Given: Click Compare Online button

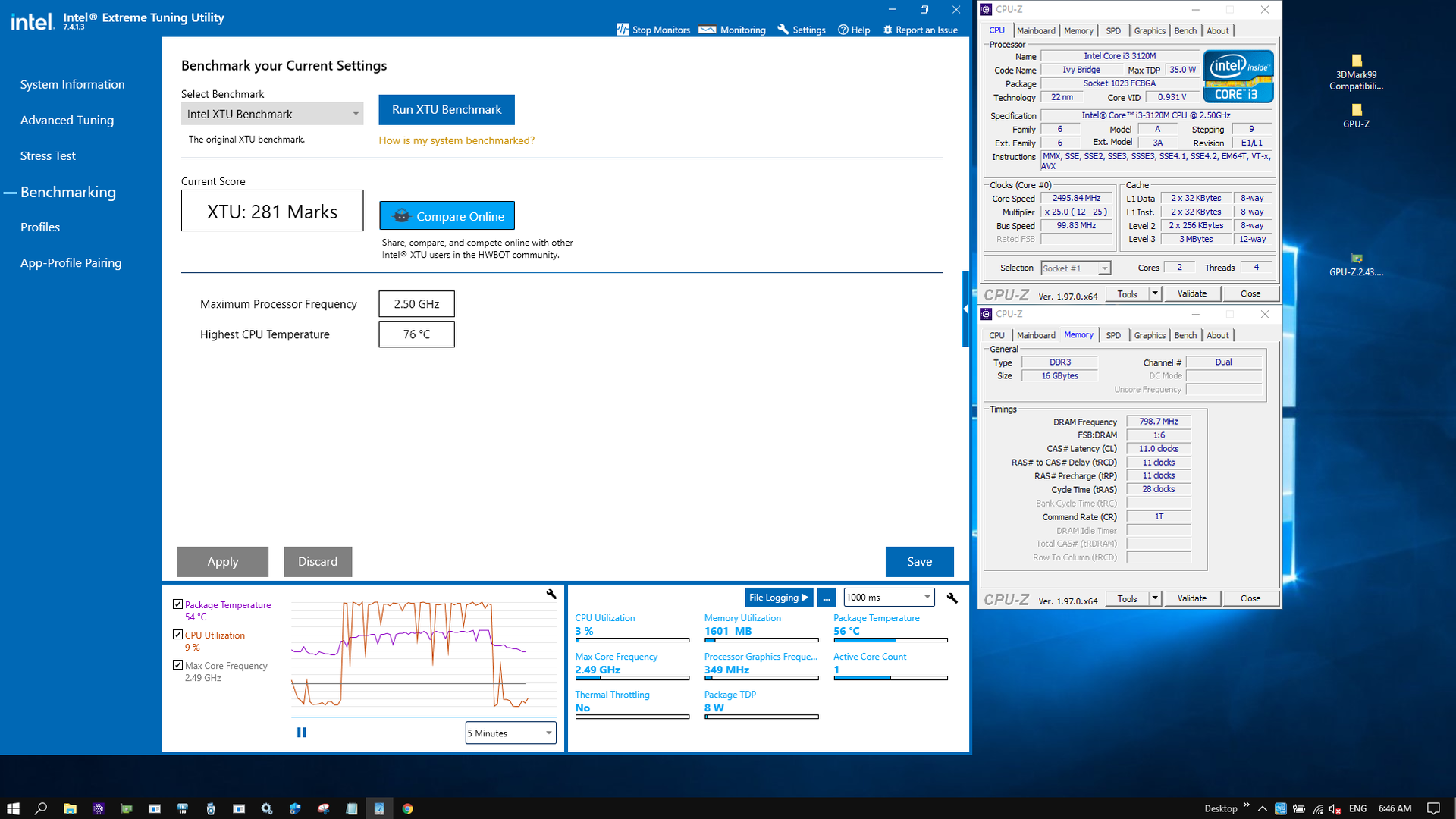Looking at the screenshot, I should tap(447, 216).
